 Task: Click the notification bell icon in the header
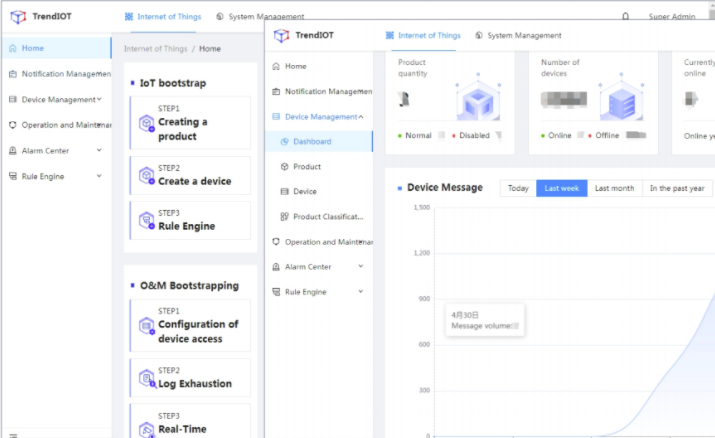(x=626, y=16)
